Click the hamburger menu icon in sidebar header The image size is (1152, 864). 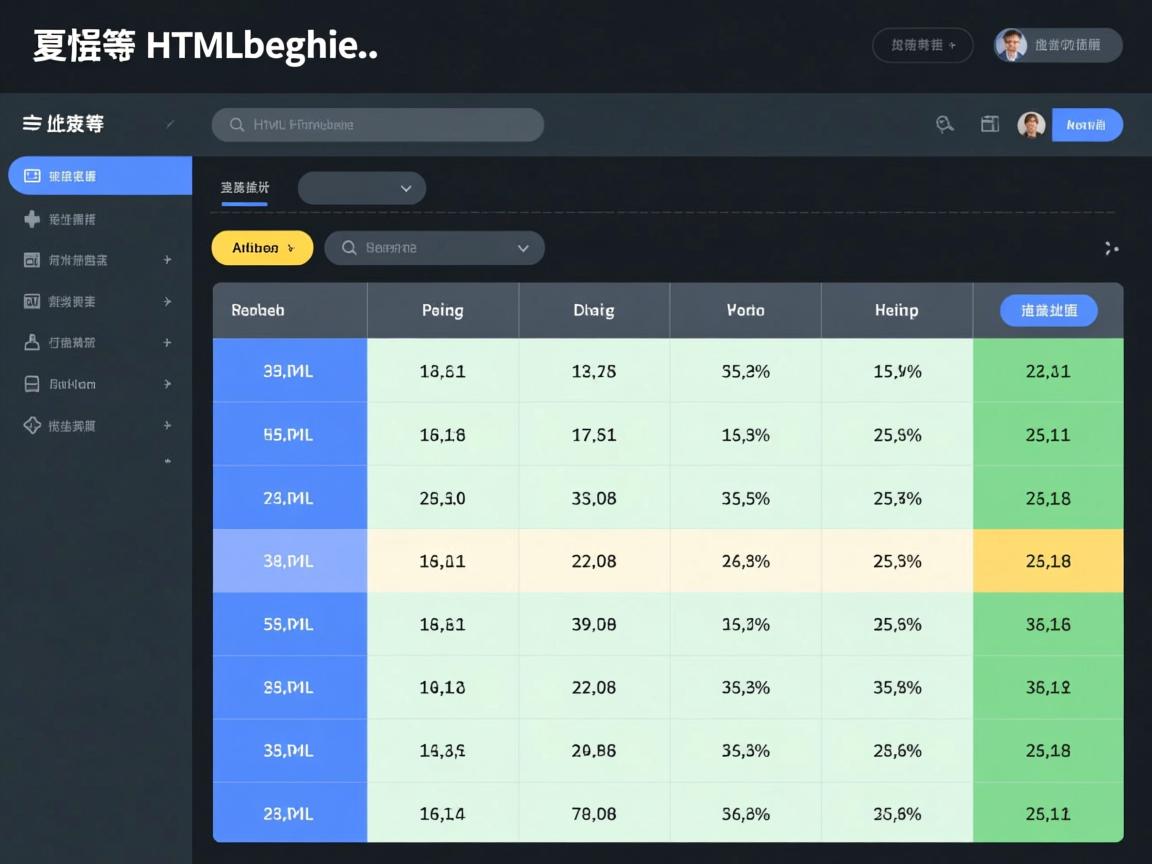(32, 124)
